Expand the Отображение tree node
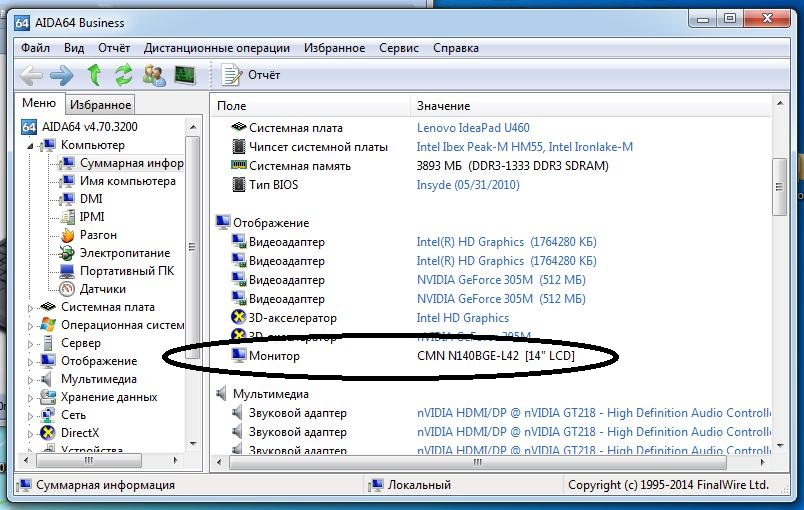This screenshot has height=510, width=804. [30, 362]
